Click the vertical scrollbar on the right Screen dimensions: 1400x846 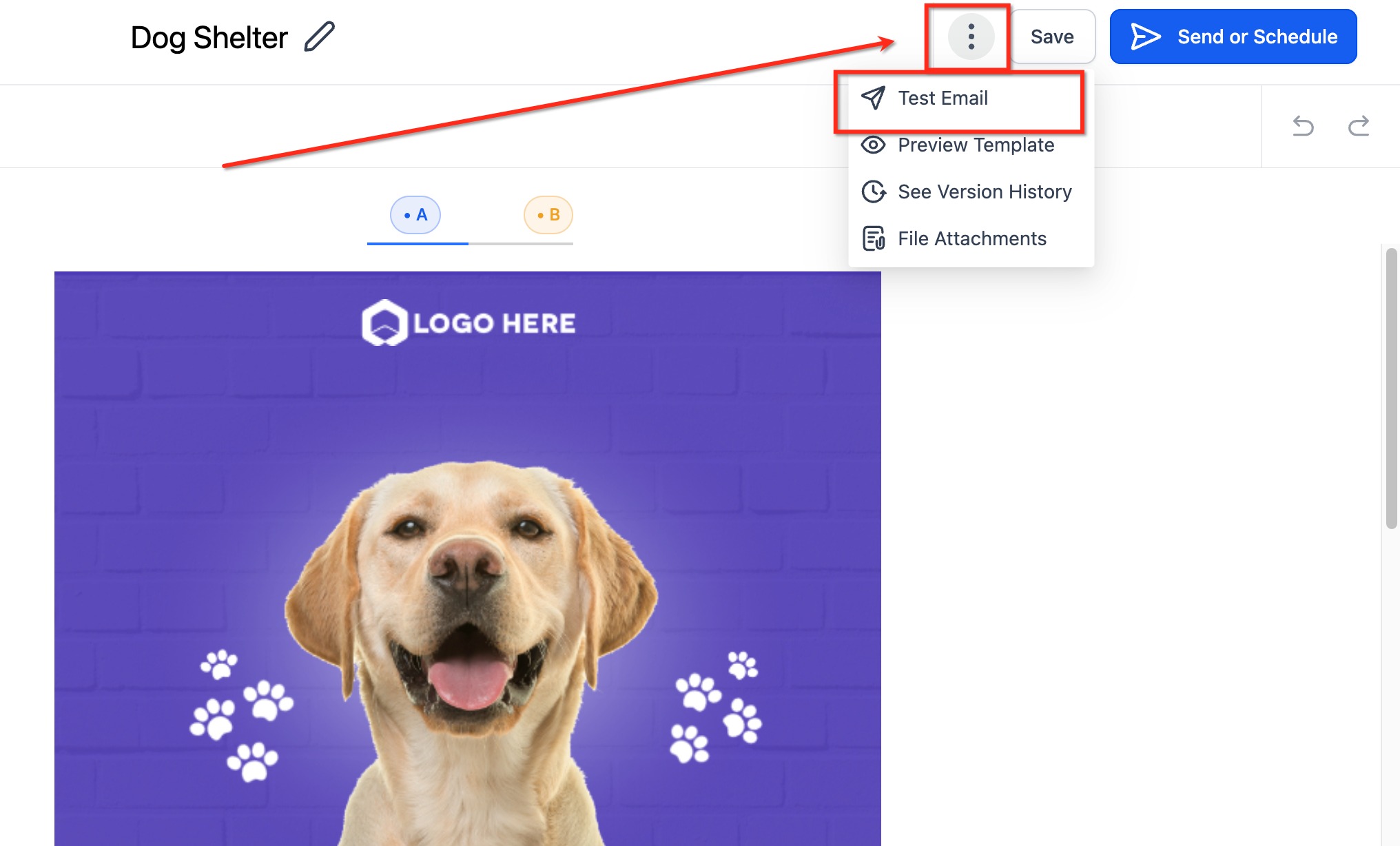[x=1391, y=389]
